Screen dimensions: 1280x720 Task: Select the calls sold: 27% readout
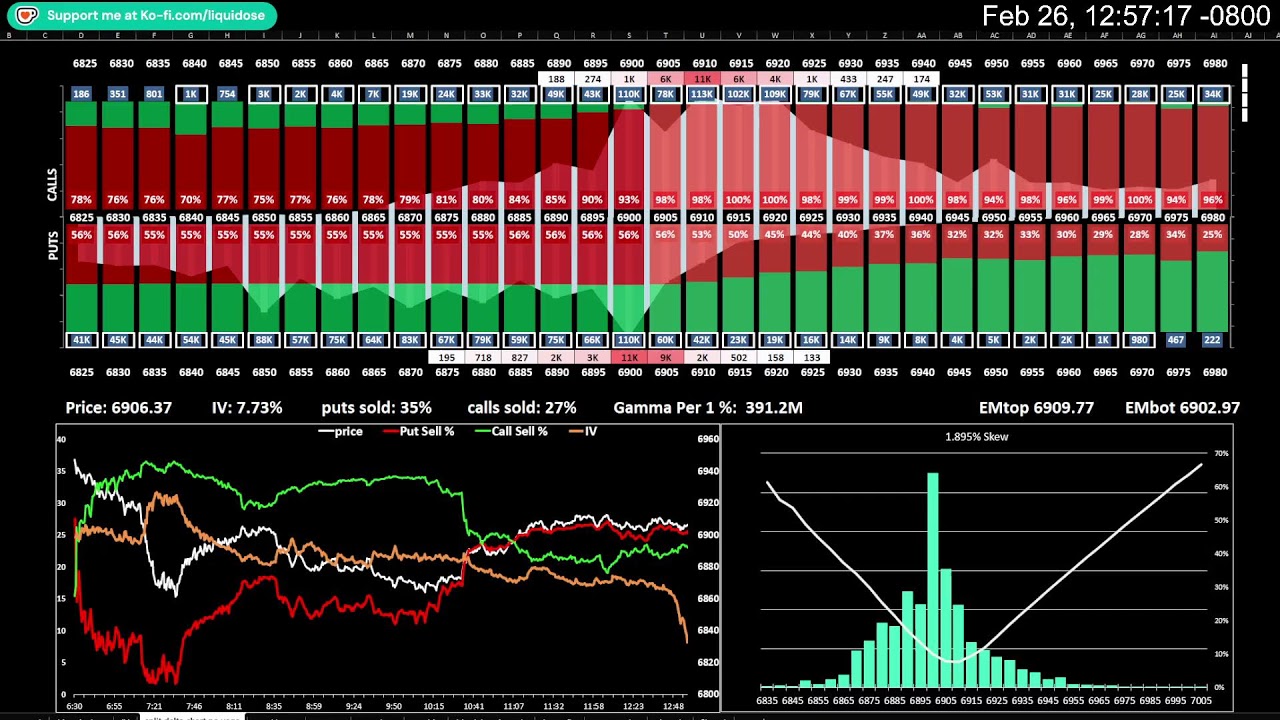pyautogui.click(x=522, y=408)
